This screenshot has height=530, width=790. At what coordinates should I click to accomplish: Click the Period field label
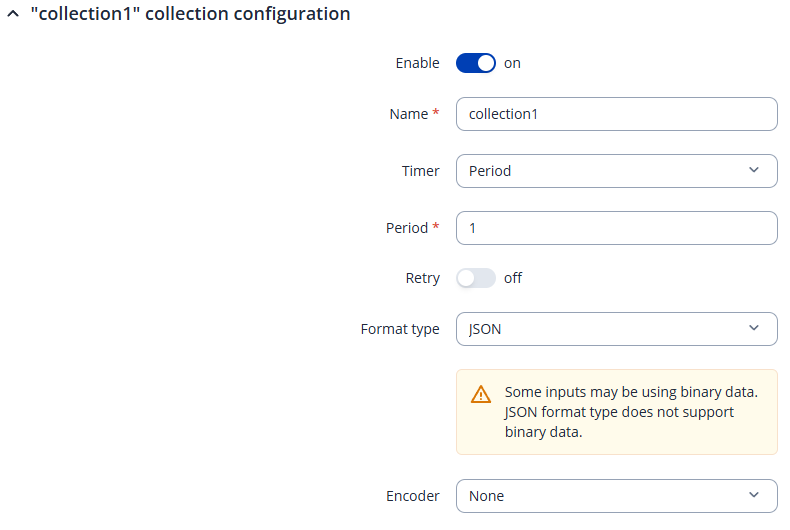tap(407, 228)
